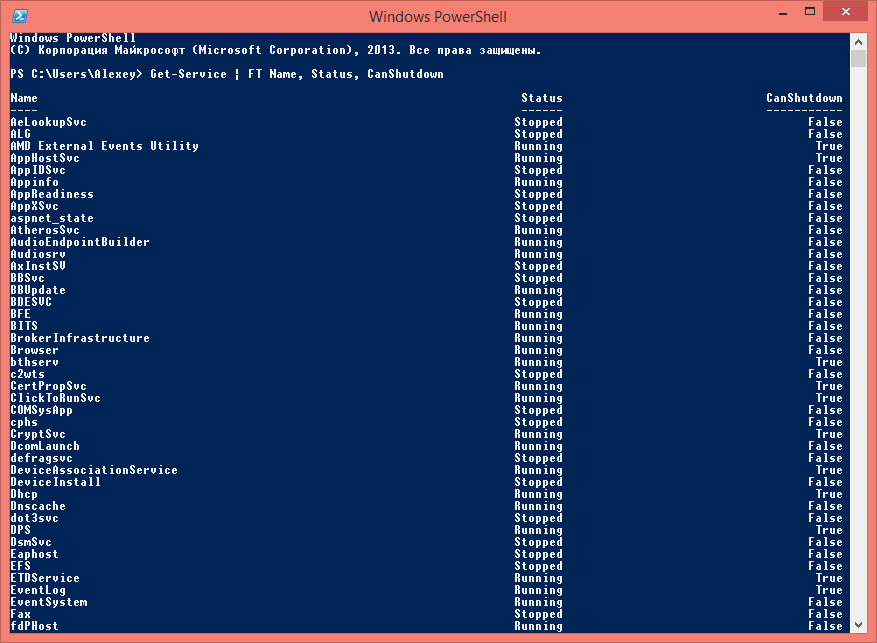This screenshot has height=643, width=877.
Task: Select the AxInstSV service name
Action: click(38, 266)
